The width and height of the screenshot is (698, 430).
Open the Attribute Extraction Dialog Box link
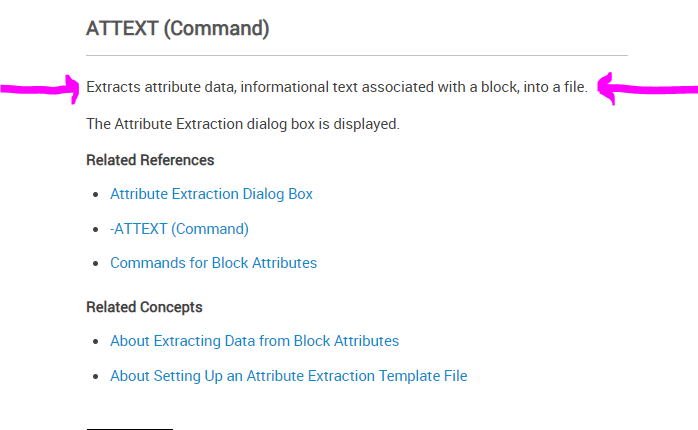(x=211, y=194)
